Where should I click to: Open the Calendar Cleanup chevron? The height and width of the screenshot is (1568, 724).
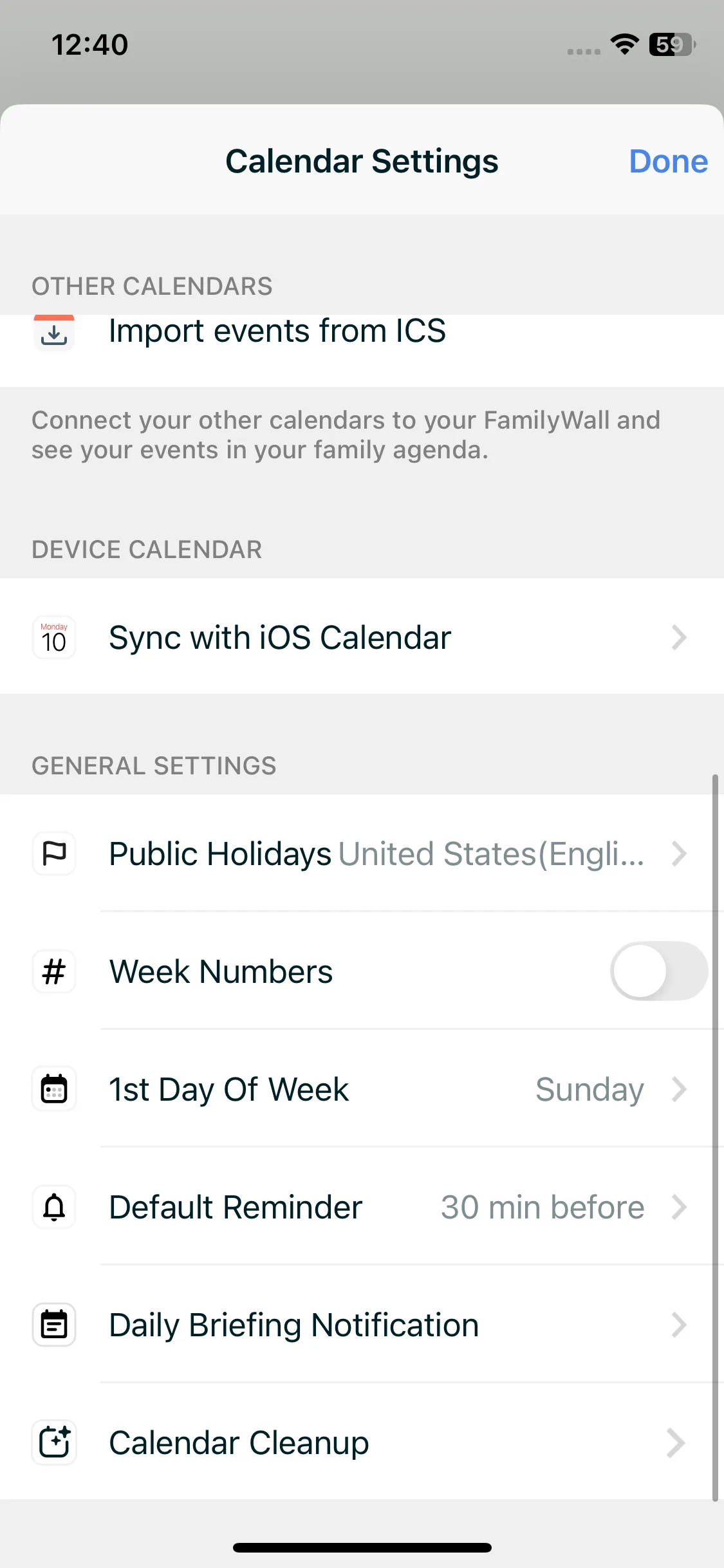tap(676, 1442)
